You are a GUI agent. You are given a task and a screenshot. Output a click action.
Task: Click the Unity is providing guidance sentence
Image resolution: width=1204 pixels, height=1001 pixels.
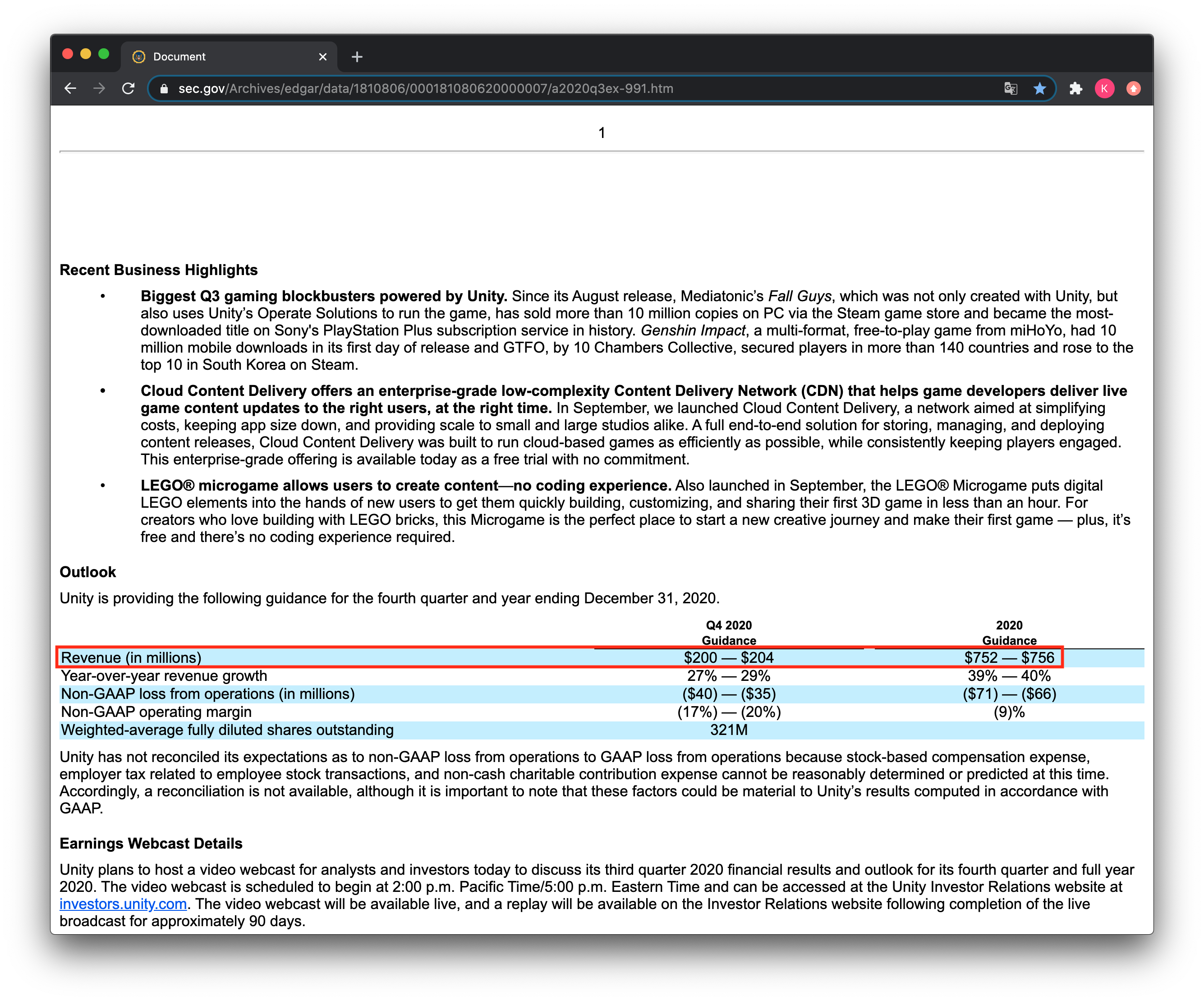click(x=390, y=598)
